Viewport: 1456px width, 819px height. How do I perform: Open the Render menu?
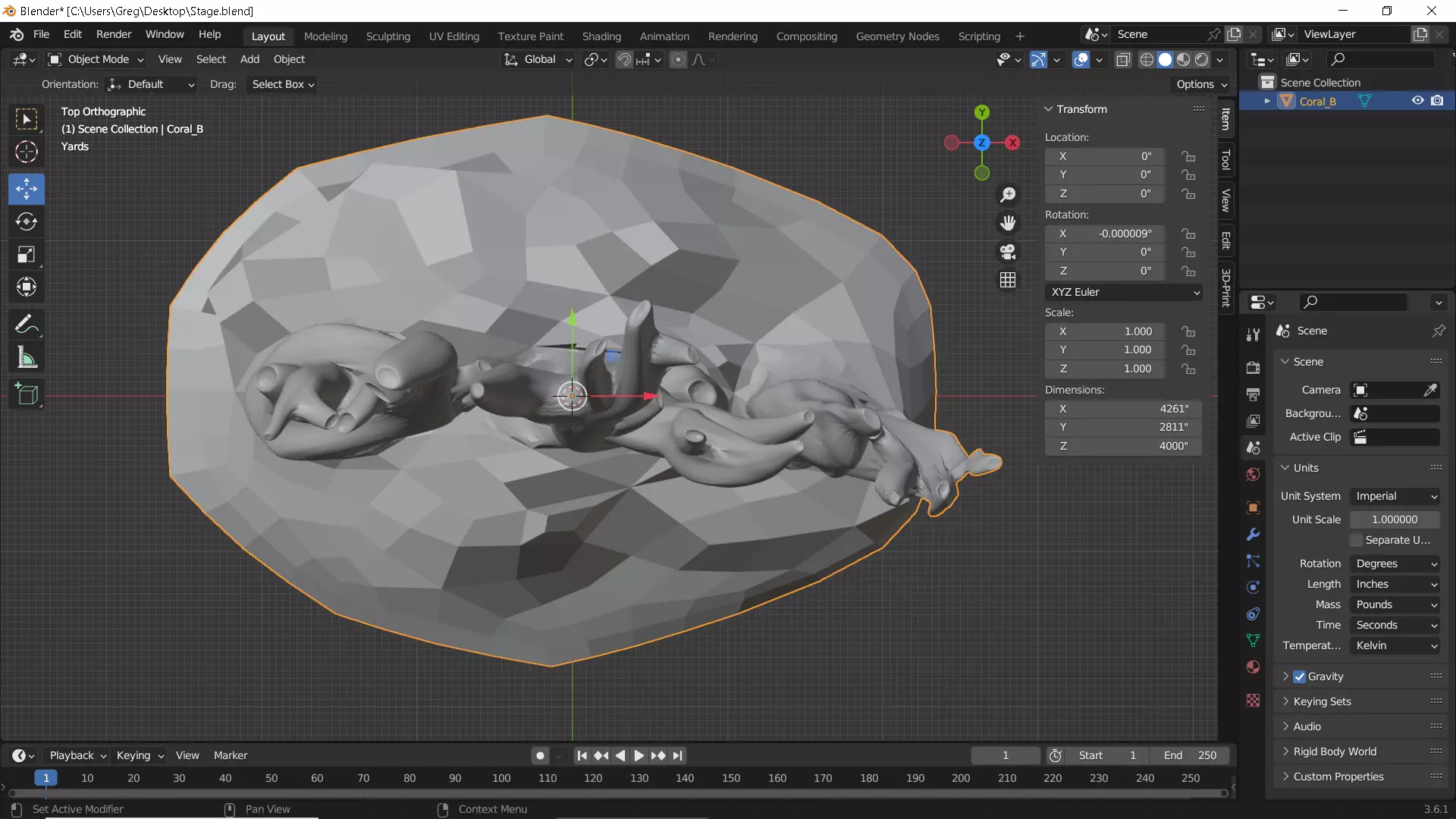(114, 34)
